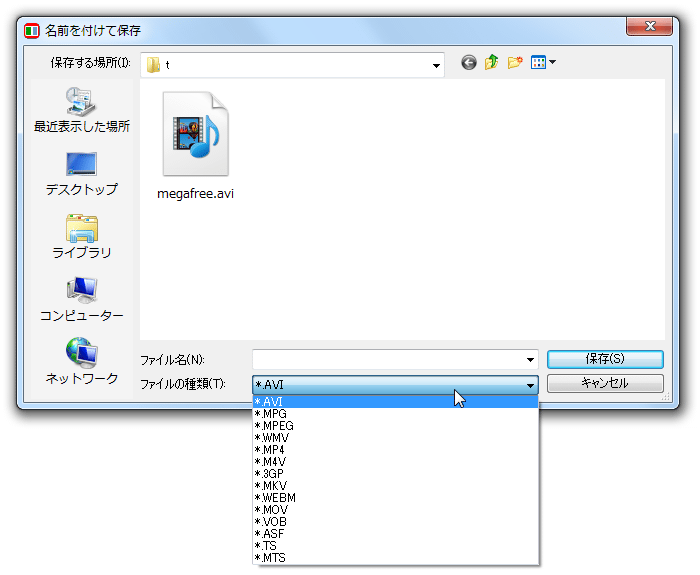This screenshot has width=700, height=575.
Task: Choose *.VOB in the file type list
Action: pyautogui.click(x=396, y=522)
